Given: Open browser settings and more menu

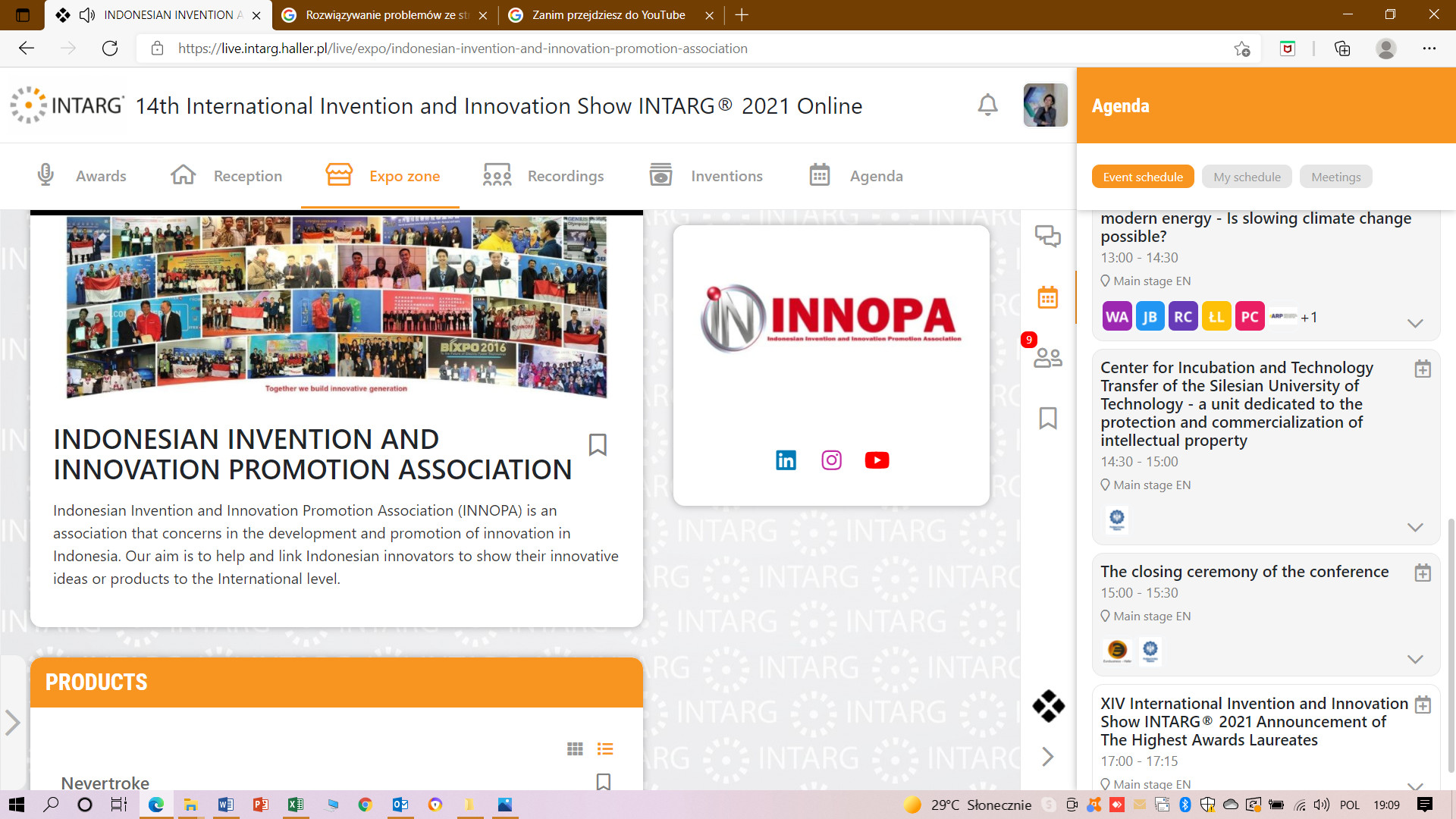Looking at the screenshot, I should [x=1429, y=49].
